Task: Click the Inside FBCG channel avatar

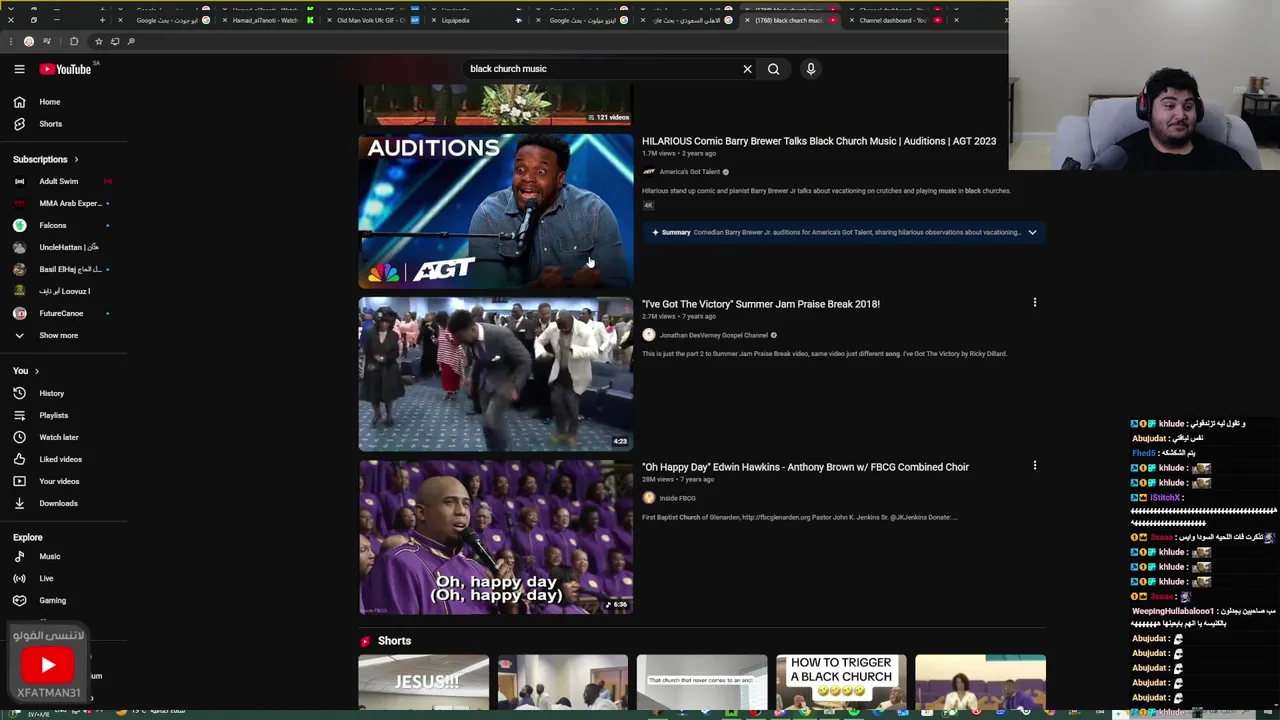Action: point(649,498)
